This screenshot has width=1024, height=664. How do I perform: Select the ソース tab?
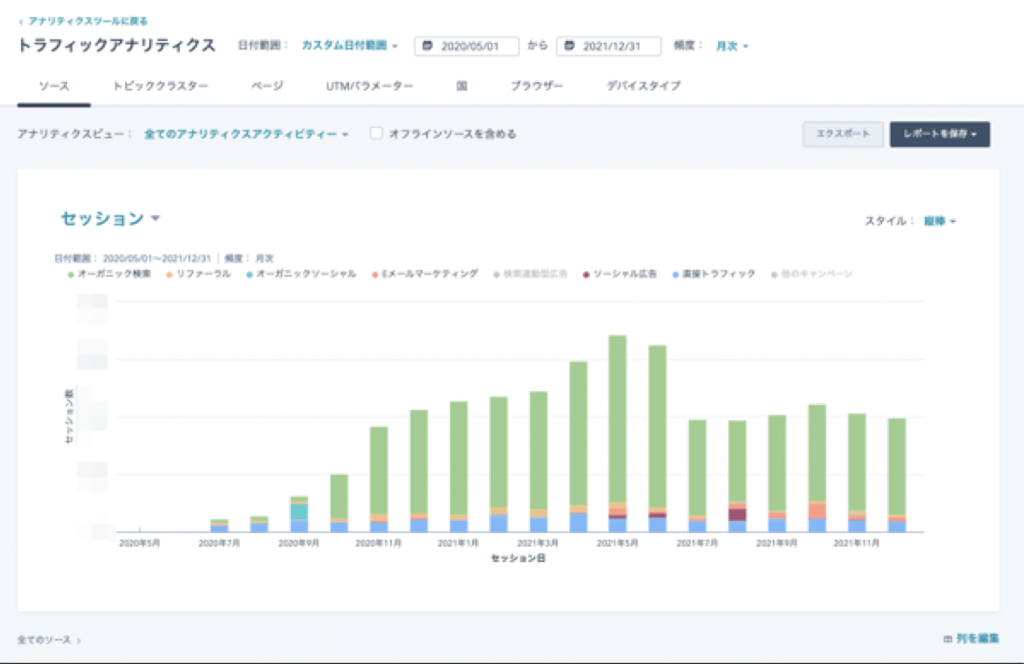[54, 86]
